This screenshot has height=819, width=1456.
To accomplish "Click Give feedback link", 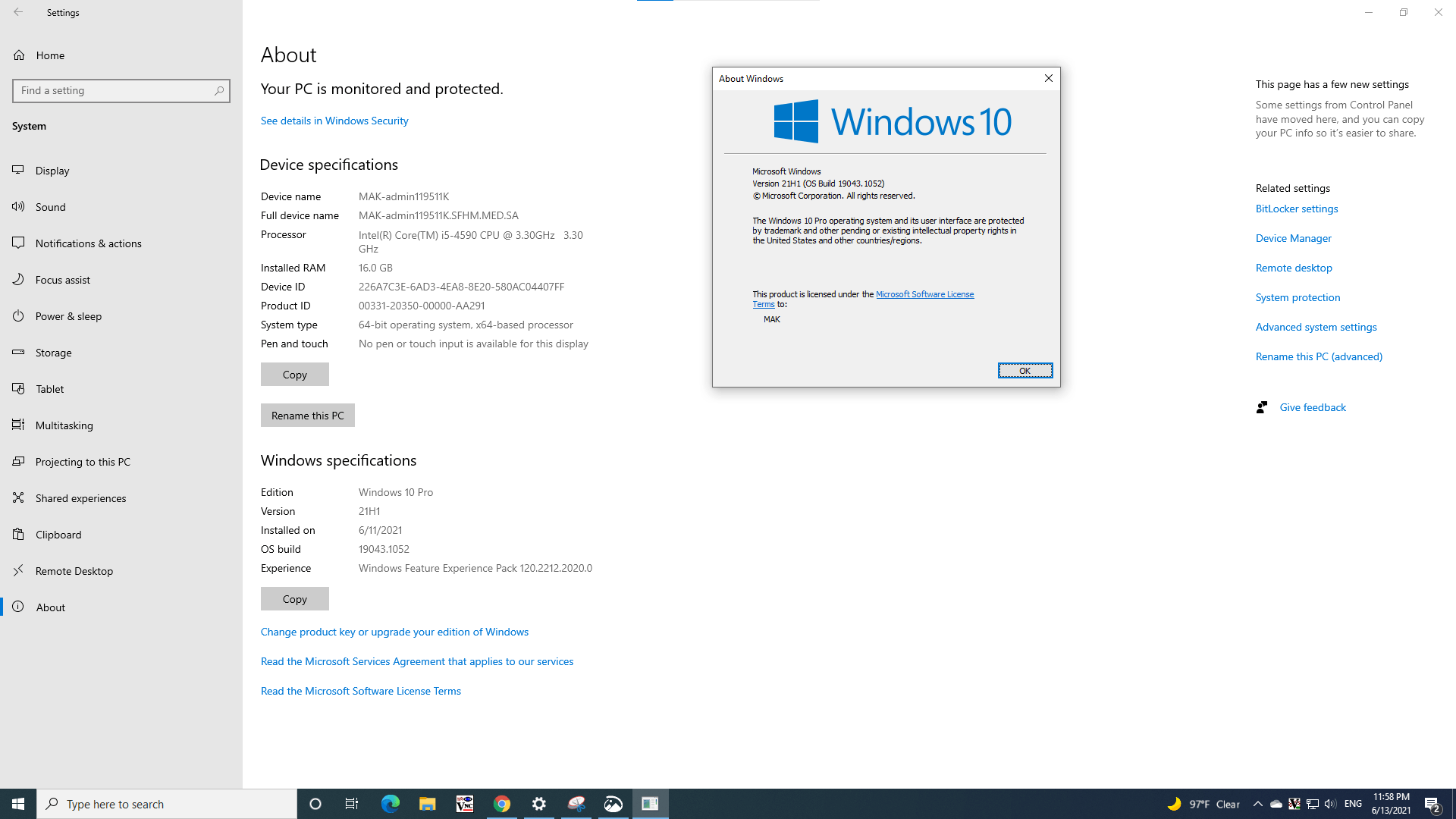I will [x=1313, y=407].
